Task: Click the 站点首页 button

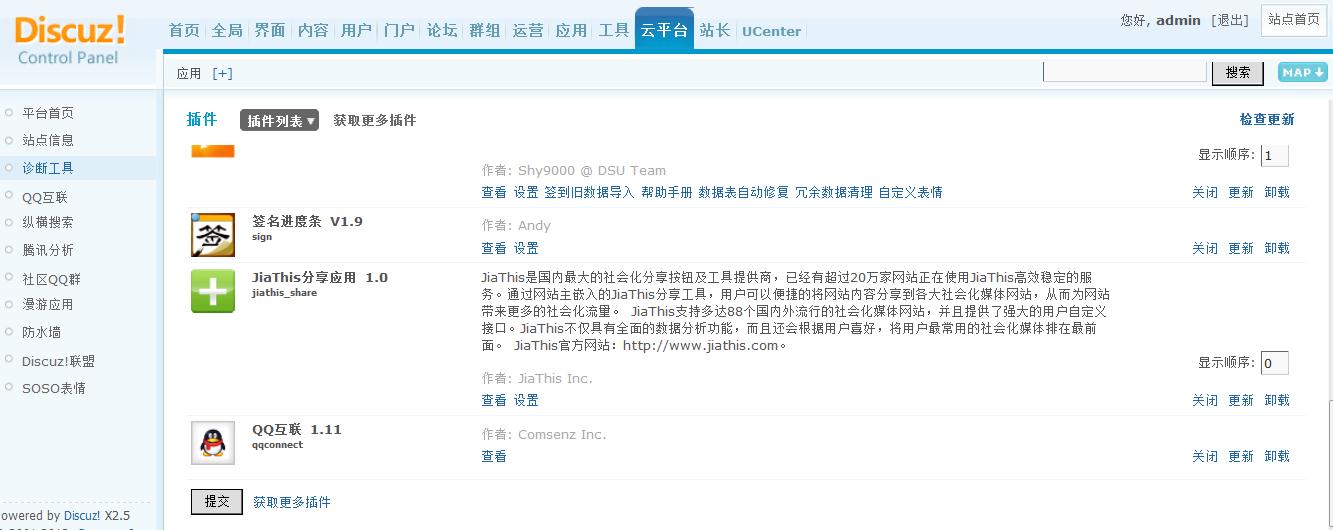Action: point(1294,19)
